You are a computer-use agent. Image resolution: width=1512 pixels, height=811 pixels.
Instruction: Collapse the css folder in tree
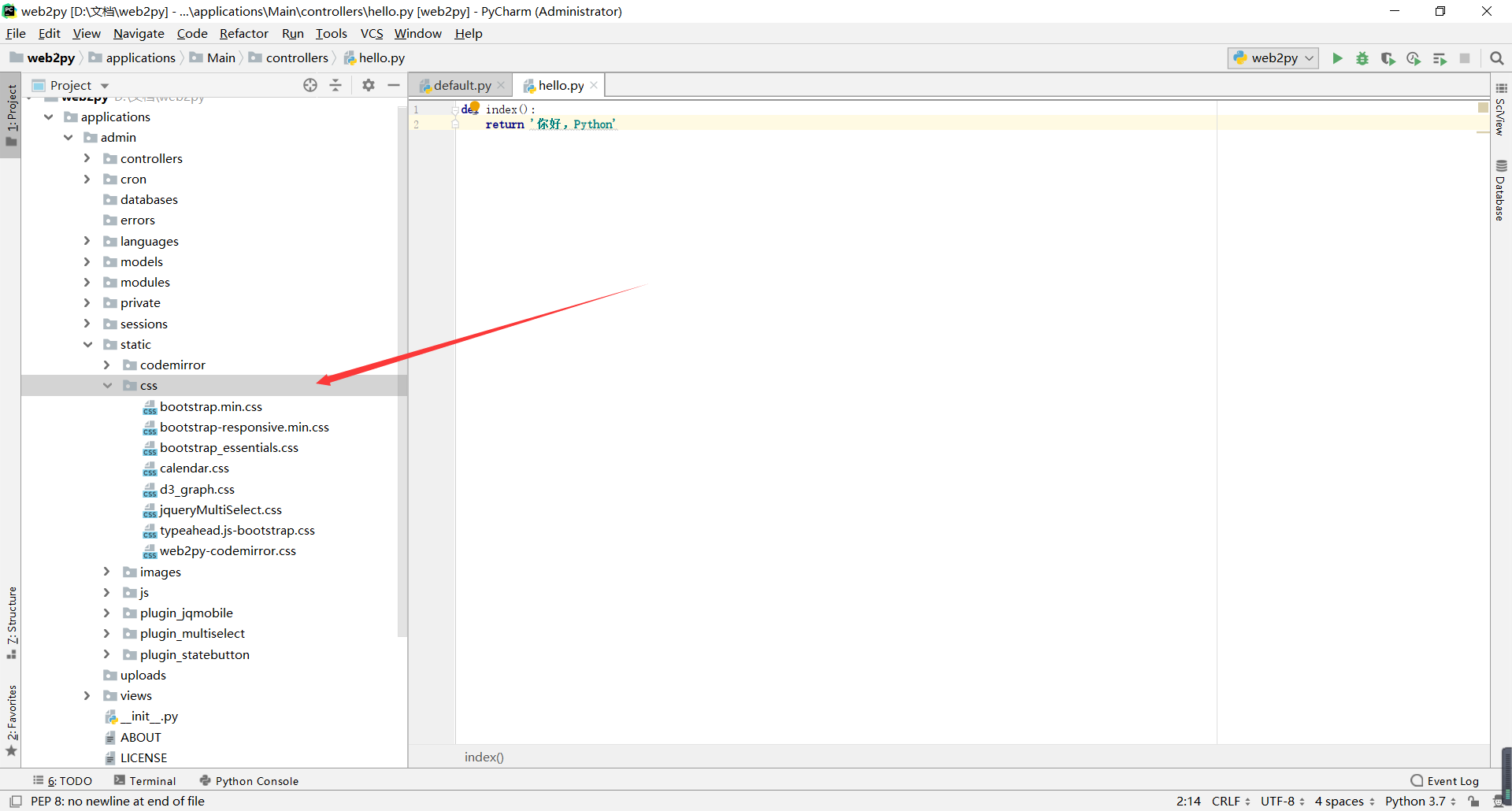coord(107,386)
